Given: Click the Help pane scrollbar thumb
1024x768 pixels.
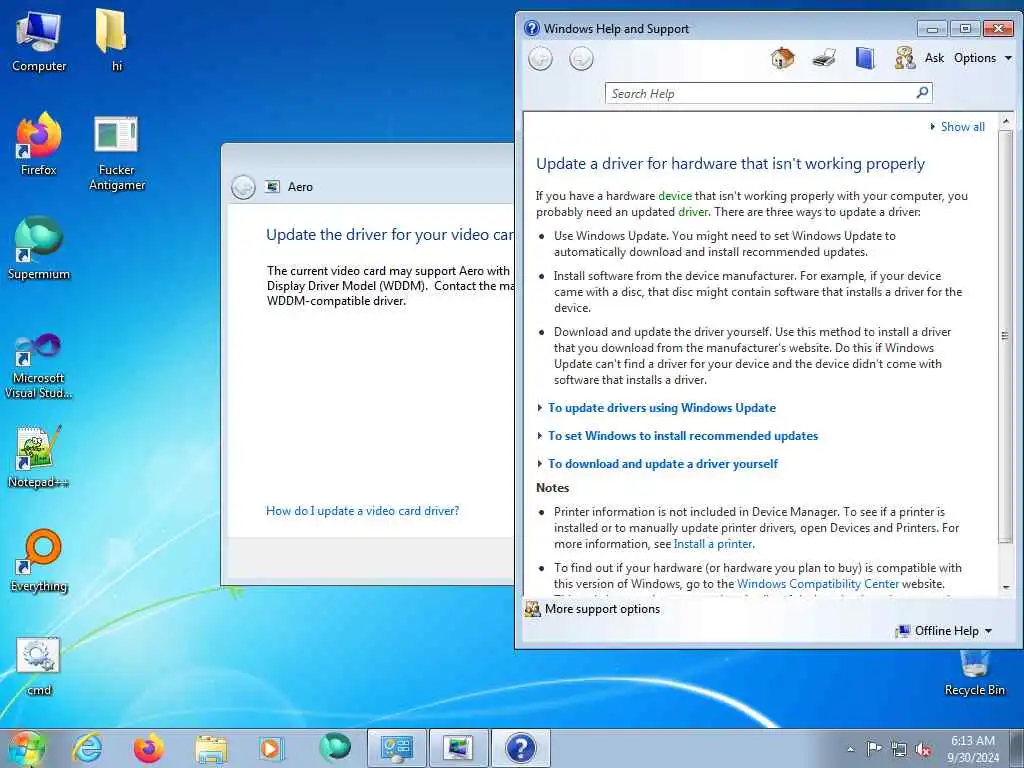Looking at the screenshot, I should (1005, 336).
